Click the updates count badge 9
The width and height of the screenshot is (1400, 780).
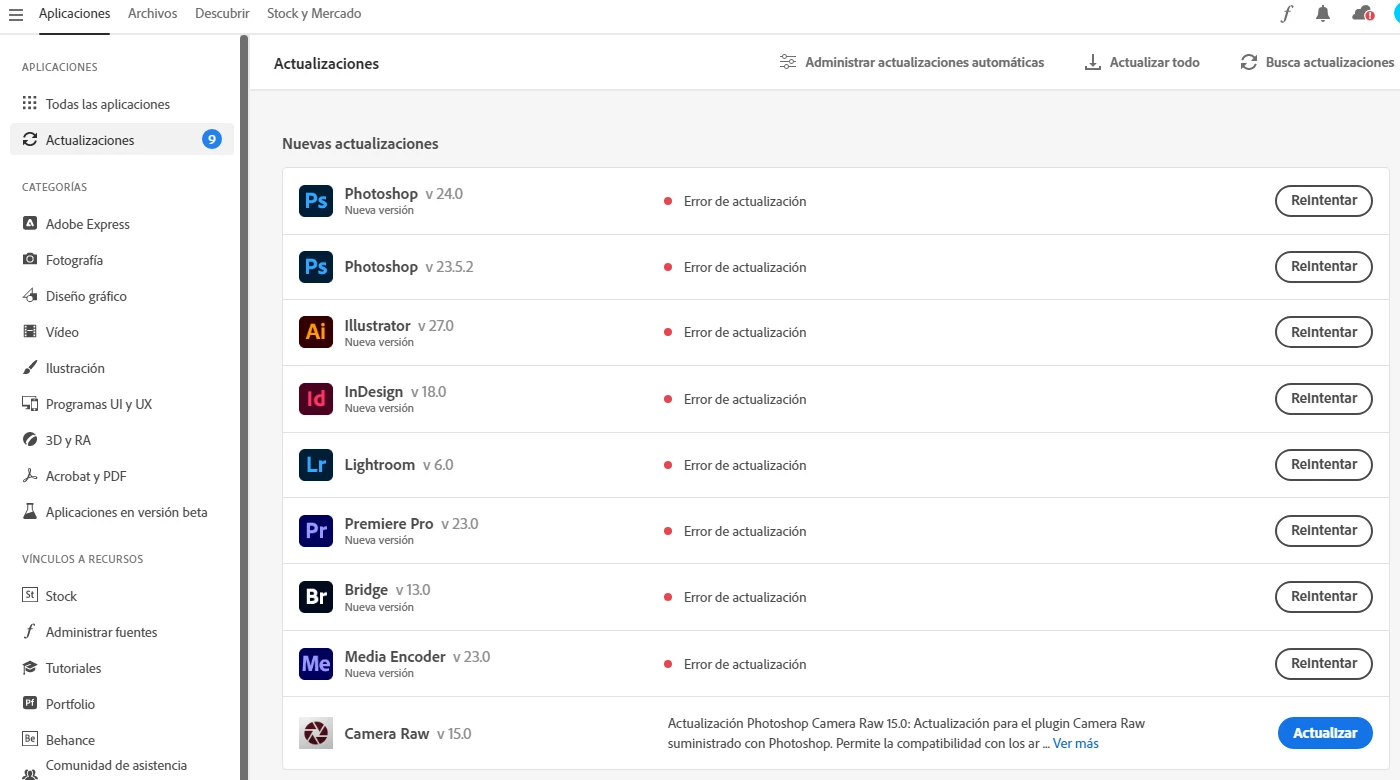pos(212,140)
